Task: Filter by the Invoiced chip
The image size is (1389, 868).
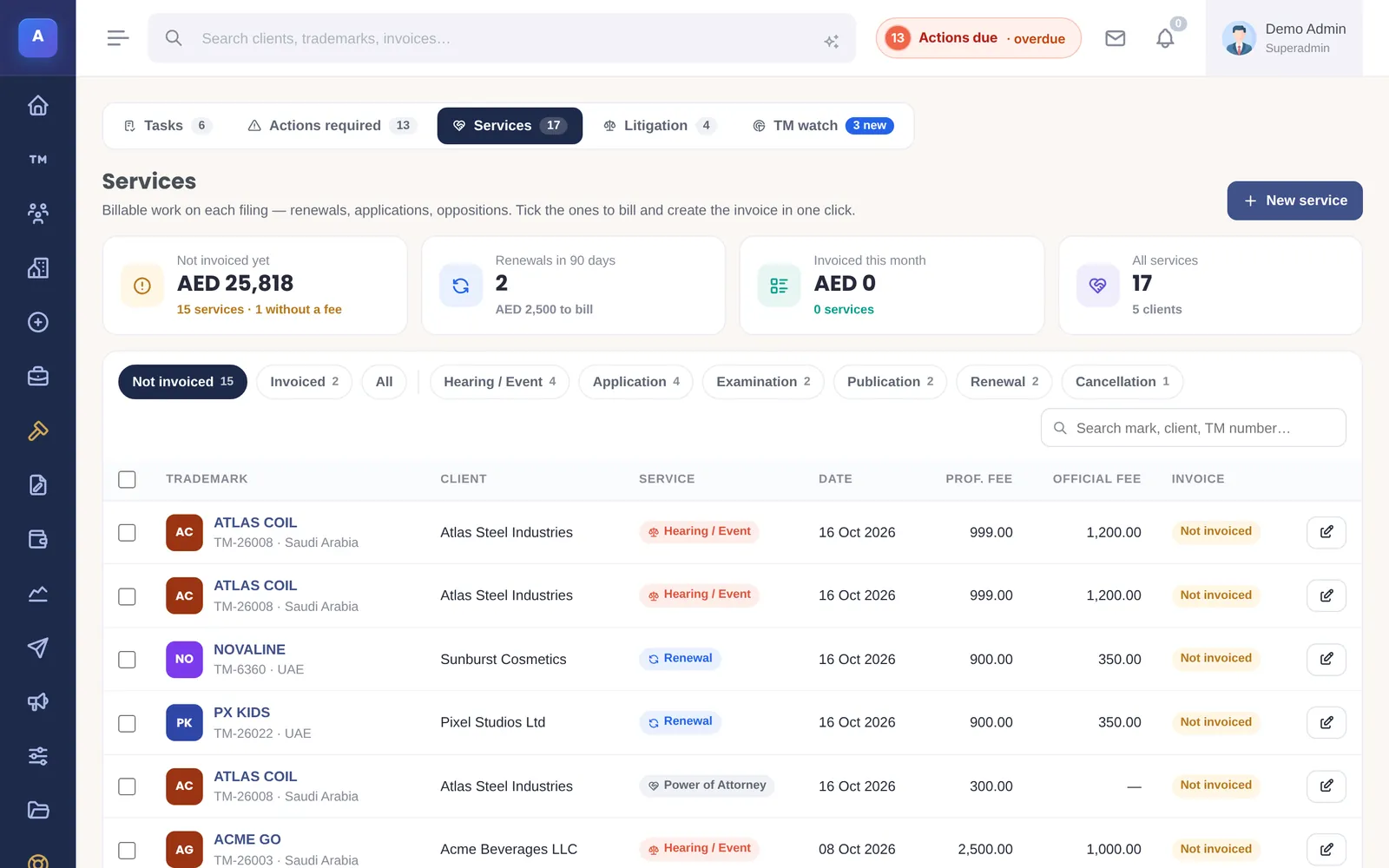Action: (304, 382)
